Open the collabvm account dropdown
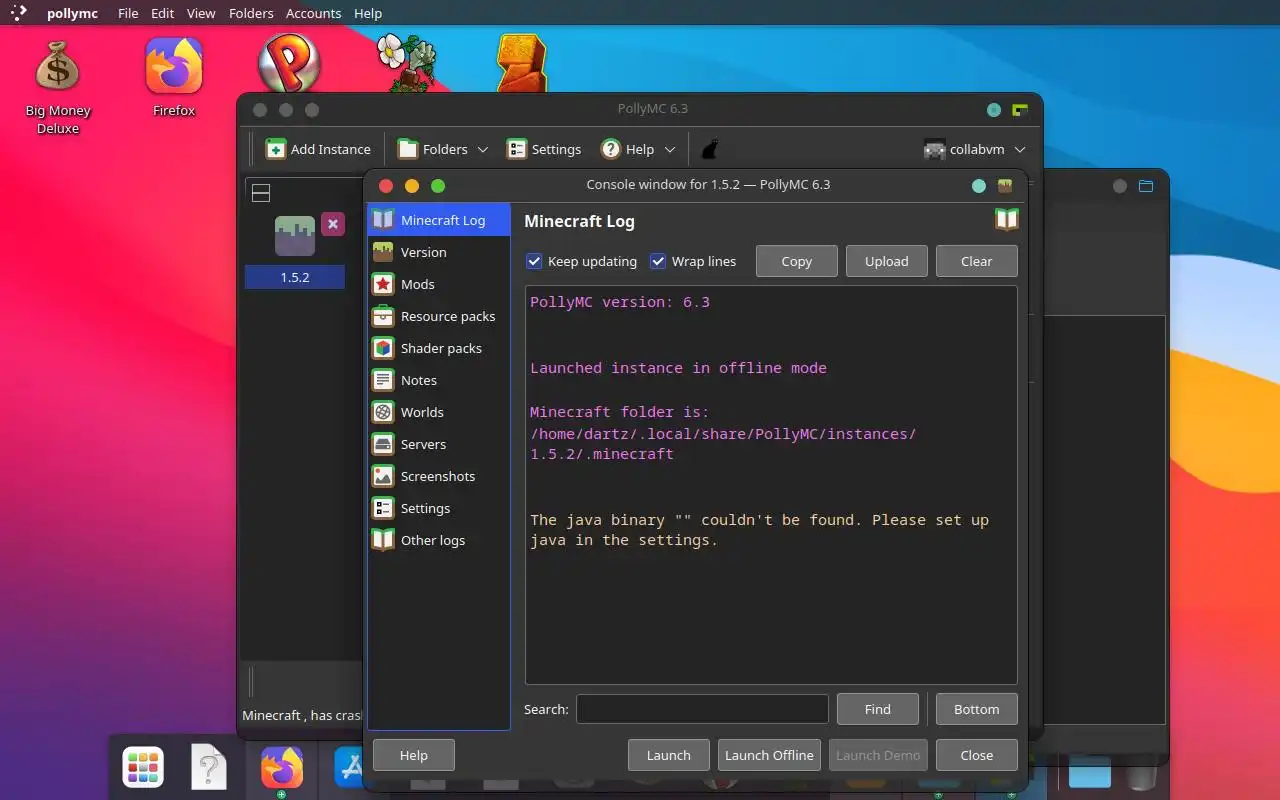Screen dimensions: 1280x800 [x=975, y=149]
